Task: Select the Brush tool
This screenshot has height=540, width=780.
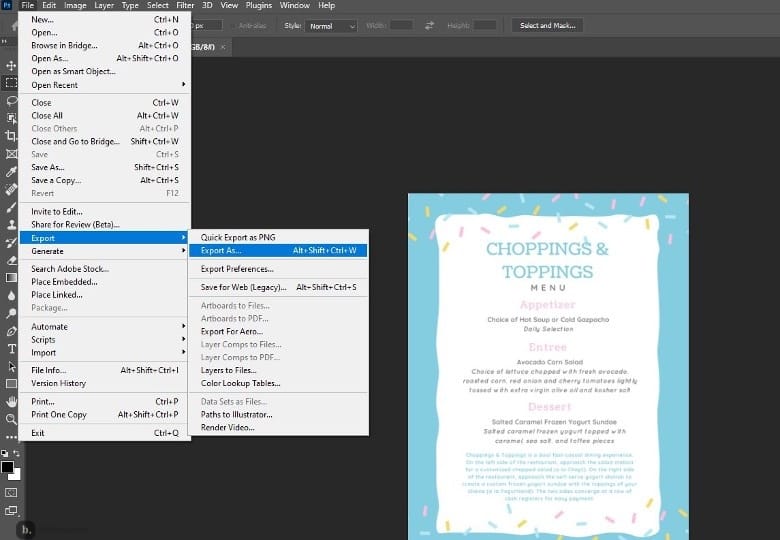Action: pos(11,207)
